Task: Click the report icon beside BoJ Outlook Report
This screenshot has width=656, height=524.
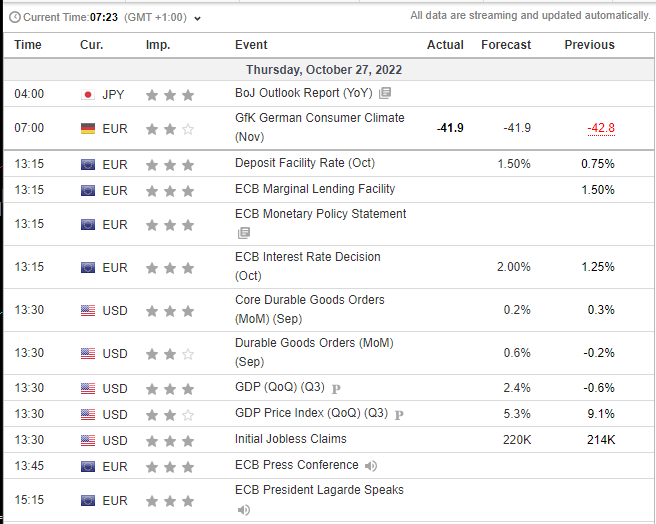Action: click(x=385, y=94)
